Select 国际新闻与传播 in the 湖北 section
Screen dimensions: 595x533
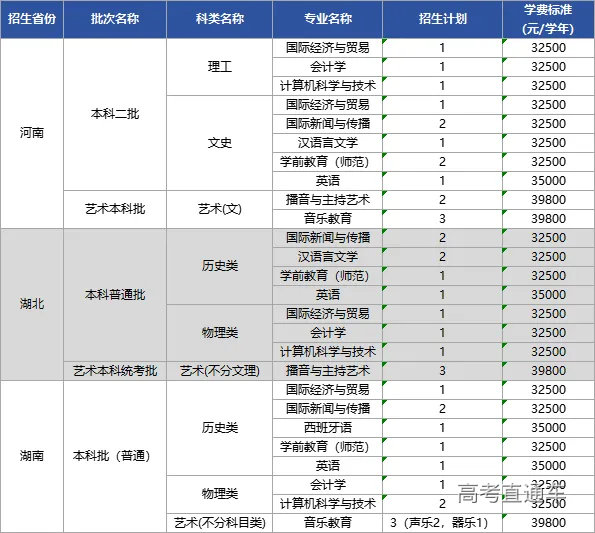coord(327,238)
